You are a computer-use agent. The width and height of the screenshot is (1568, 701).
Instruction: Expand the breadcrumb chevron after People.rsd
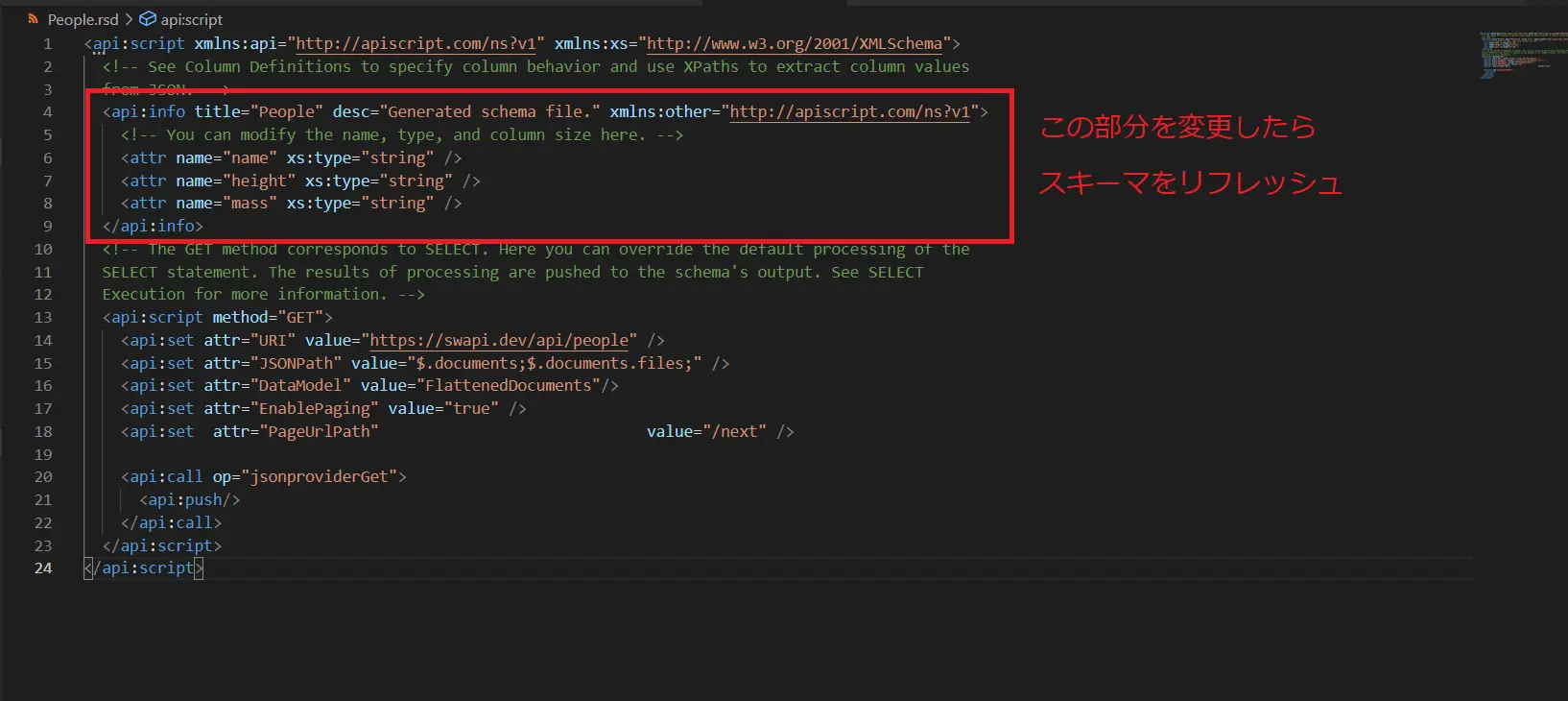[x=129, y=19]
